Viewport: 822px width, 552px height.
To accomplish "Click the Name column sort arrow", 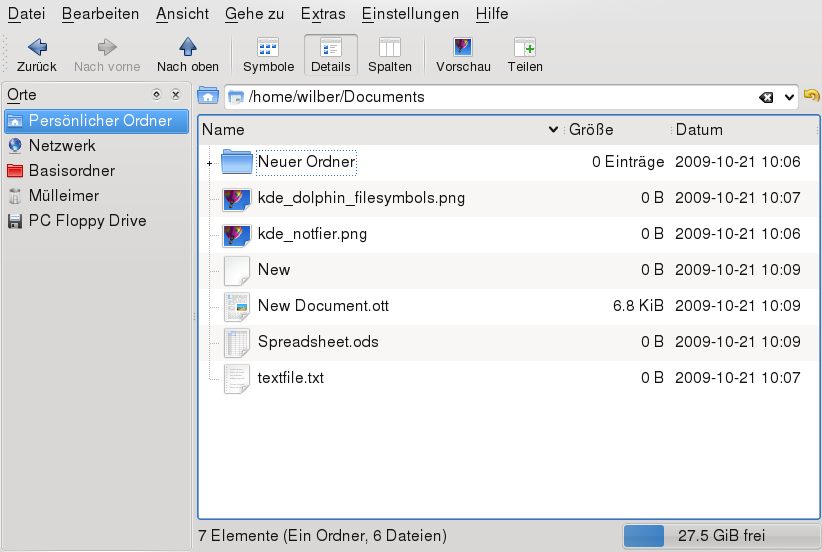I will click(x=554, y=130).
